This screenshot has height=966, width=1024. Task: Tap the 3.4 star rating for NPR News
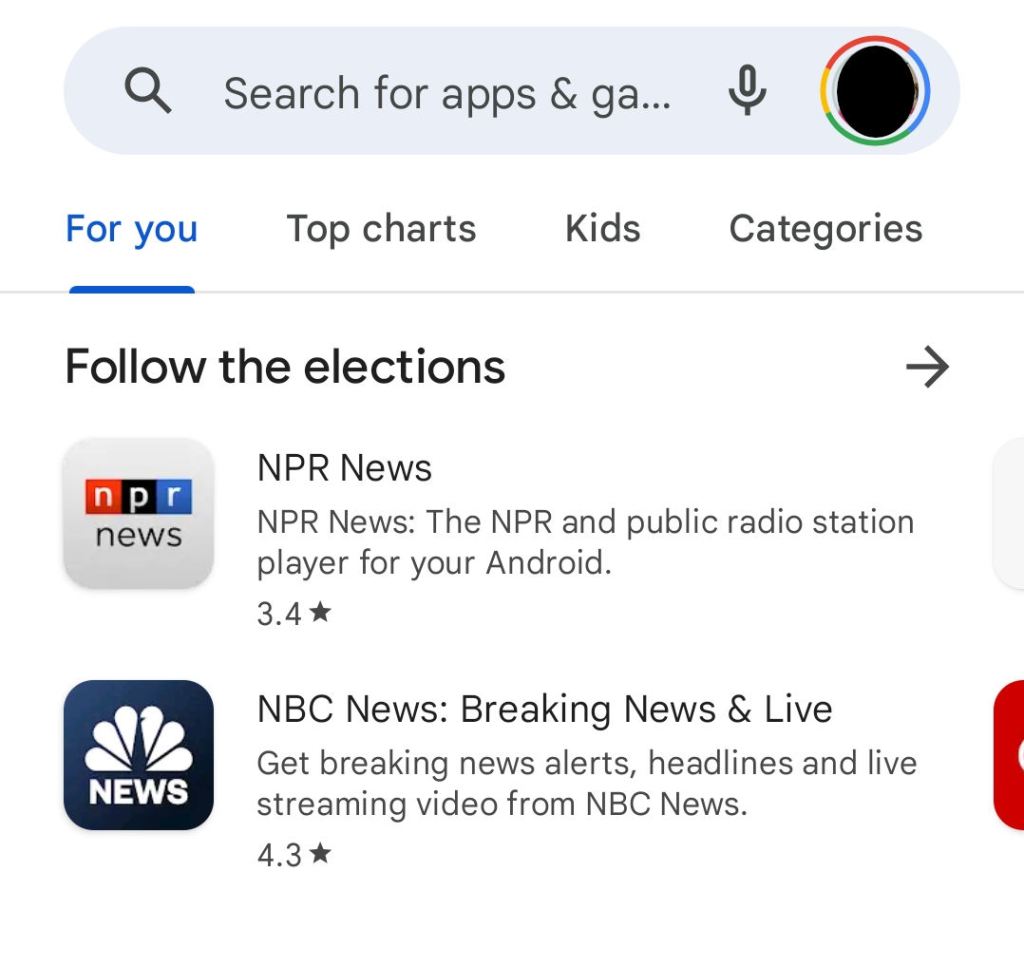pos(293,613)
